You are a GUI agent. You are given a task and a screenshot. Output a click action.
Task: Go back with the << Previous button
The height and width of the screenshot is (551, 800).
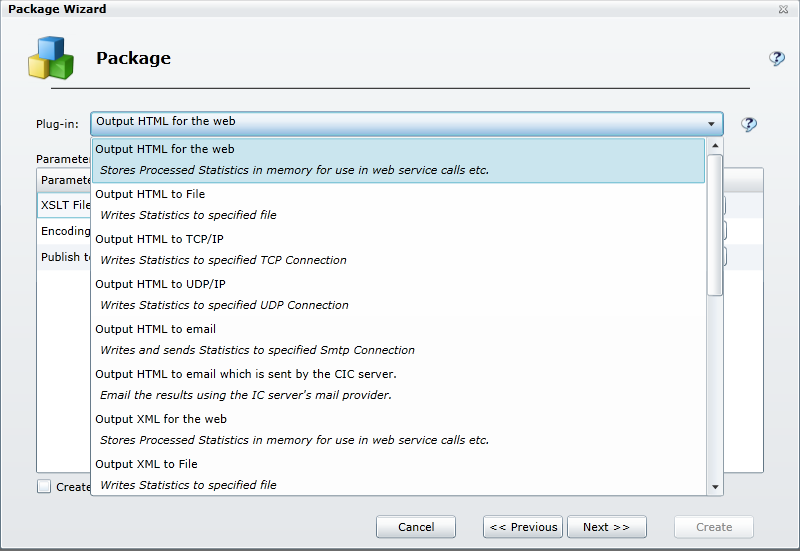coord(522,527)
